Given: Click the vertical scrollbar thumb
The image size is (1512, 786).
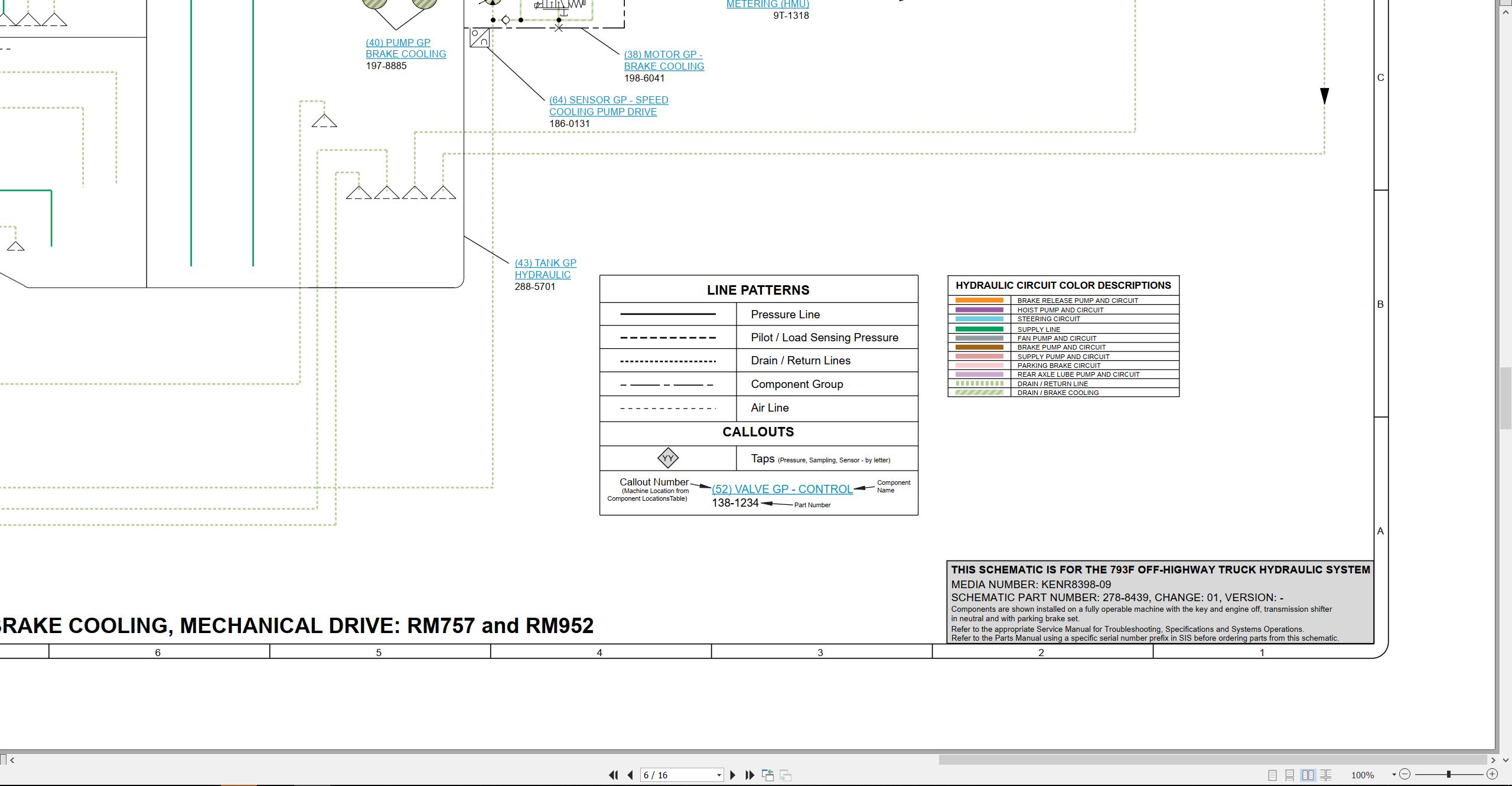Looking at the screenshot, I should [x=1505, y=398].
